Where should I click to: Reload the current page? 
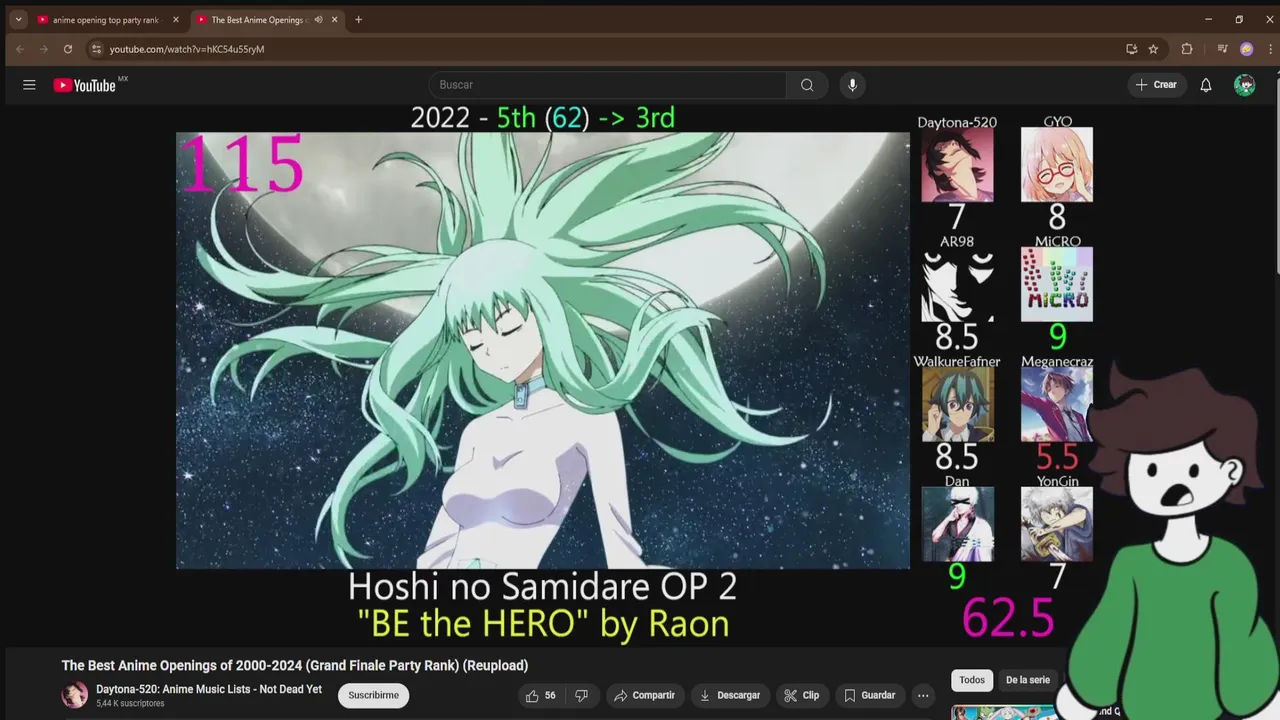68,49
